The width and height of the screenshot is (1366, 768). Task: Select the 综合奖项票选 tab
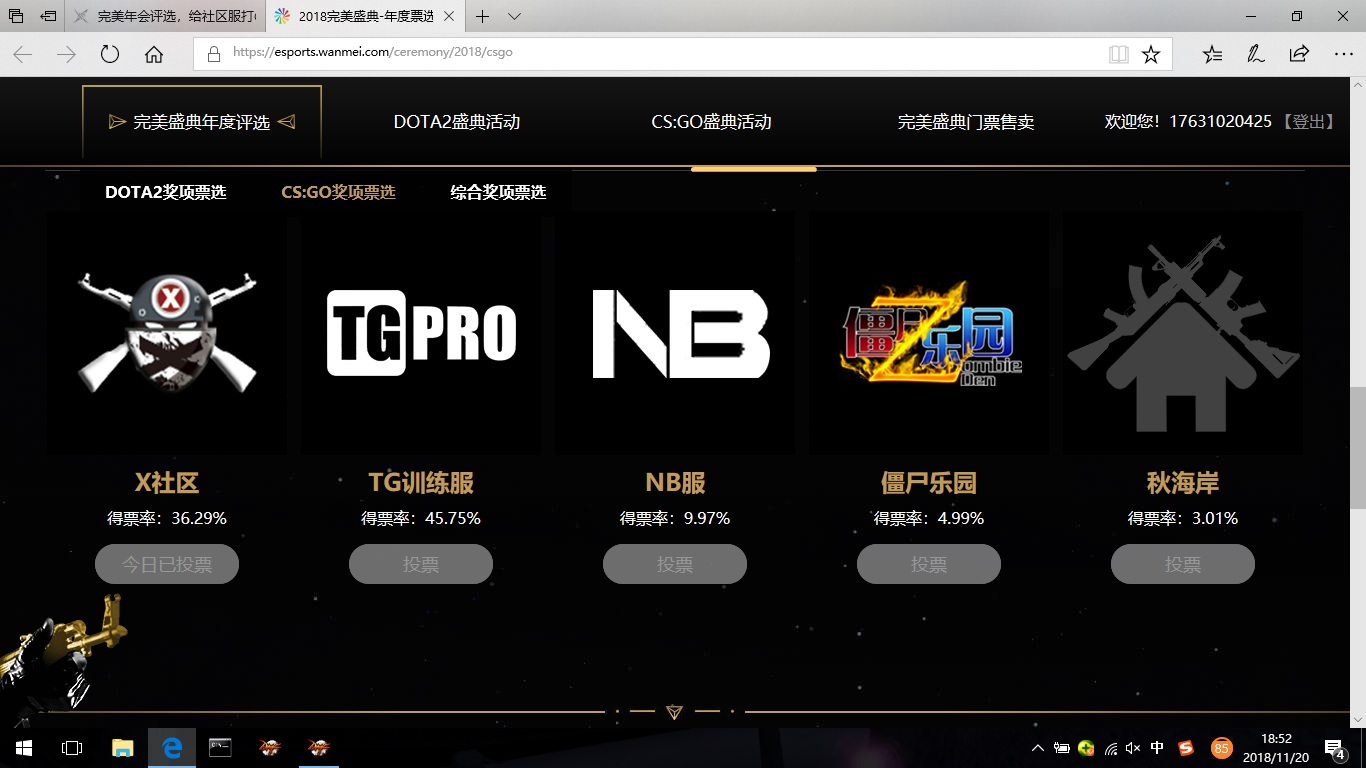(498, 192)
